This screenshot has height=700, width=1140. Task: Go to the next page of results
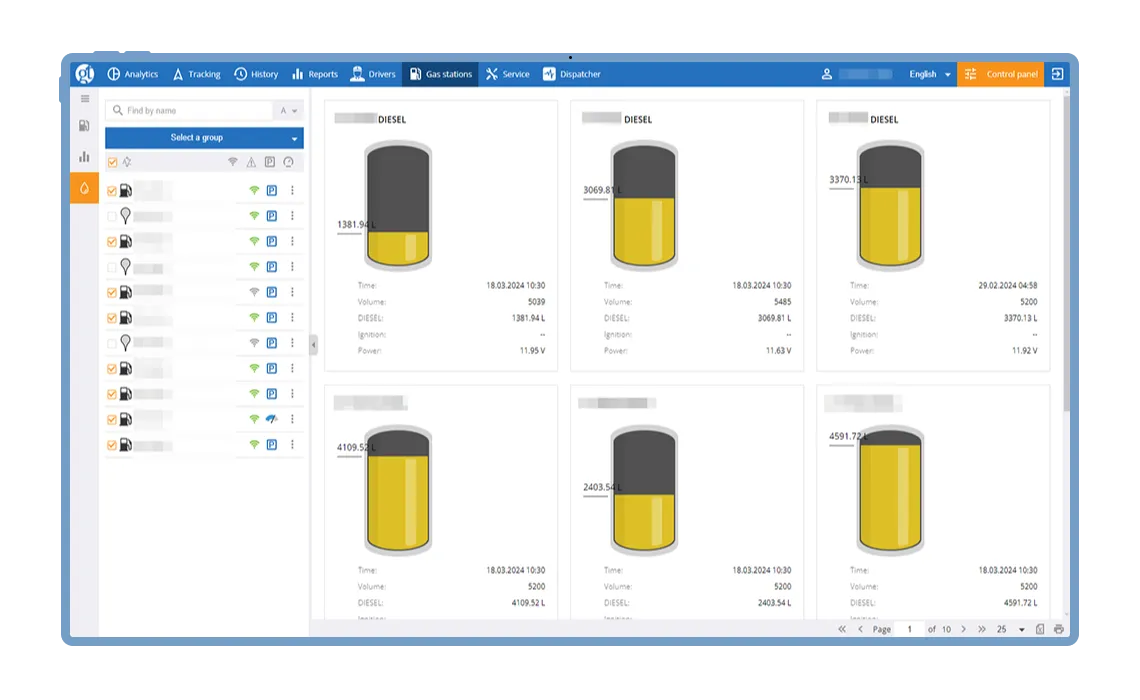(963, 629)
